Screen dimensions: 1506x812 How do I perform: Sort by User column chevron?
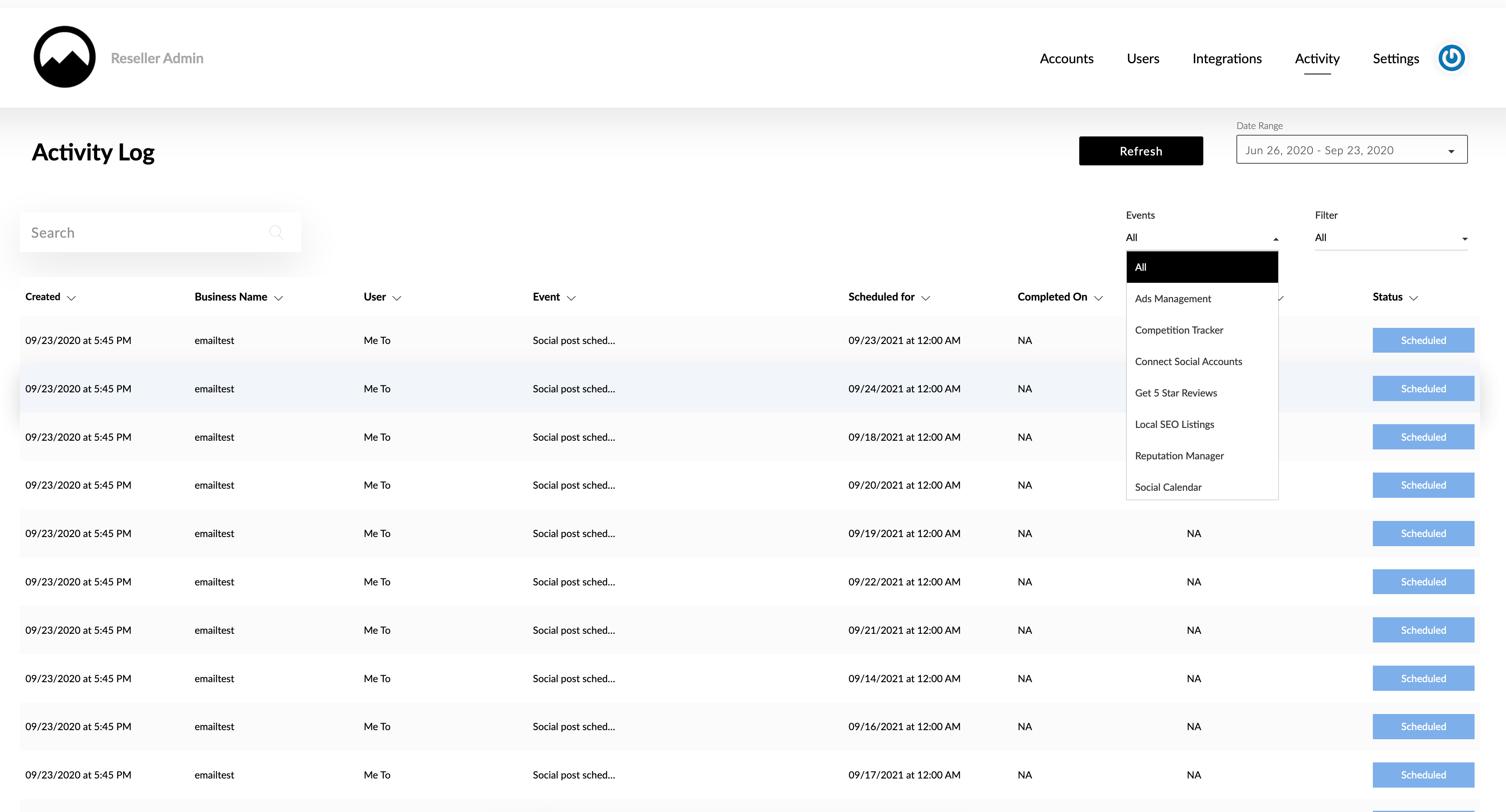(x=397, y=298)
